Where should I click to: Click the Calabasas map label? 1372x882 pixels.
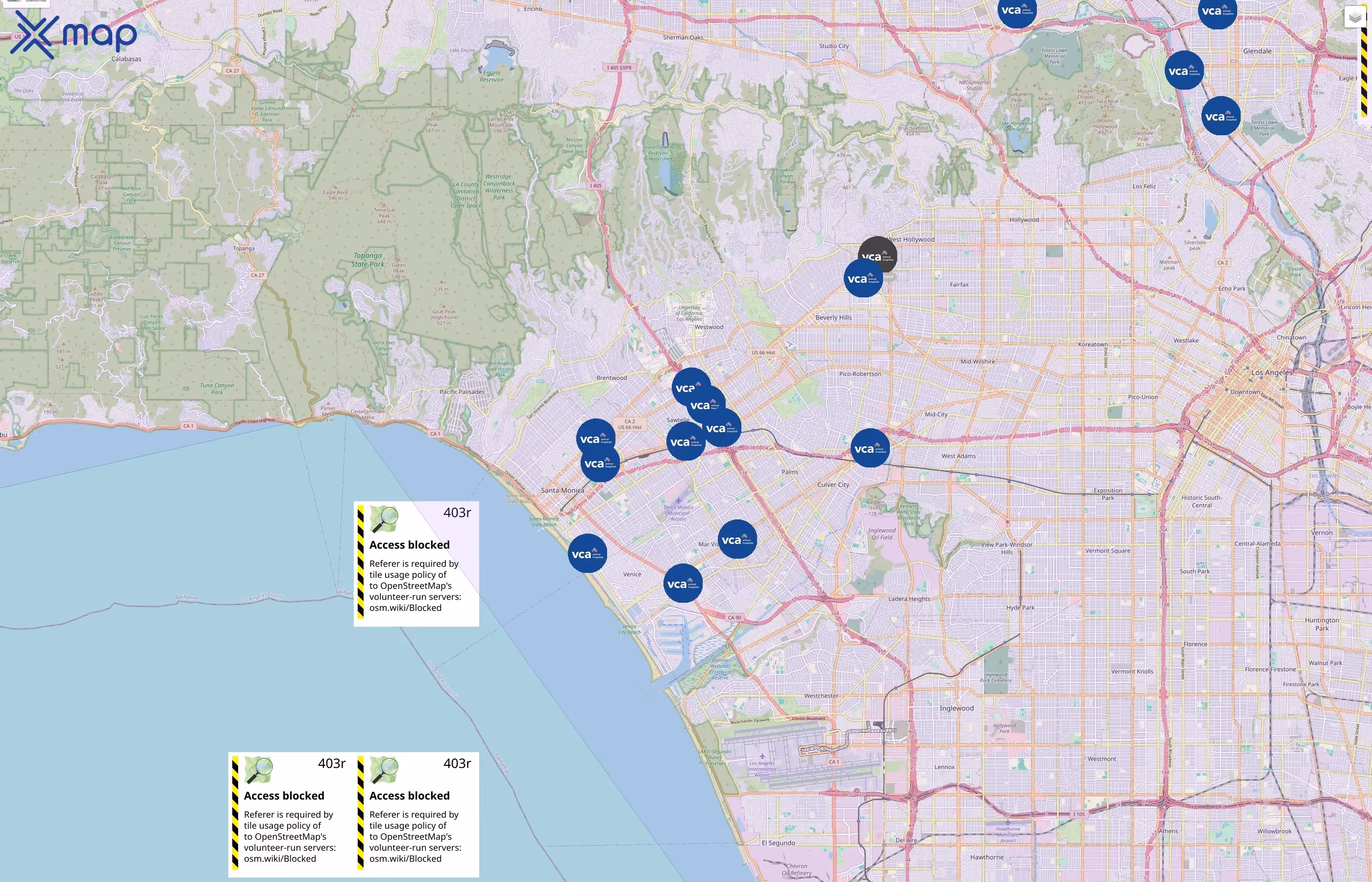[x=126, y=59]
